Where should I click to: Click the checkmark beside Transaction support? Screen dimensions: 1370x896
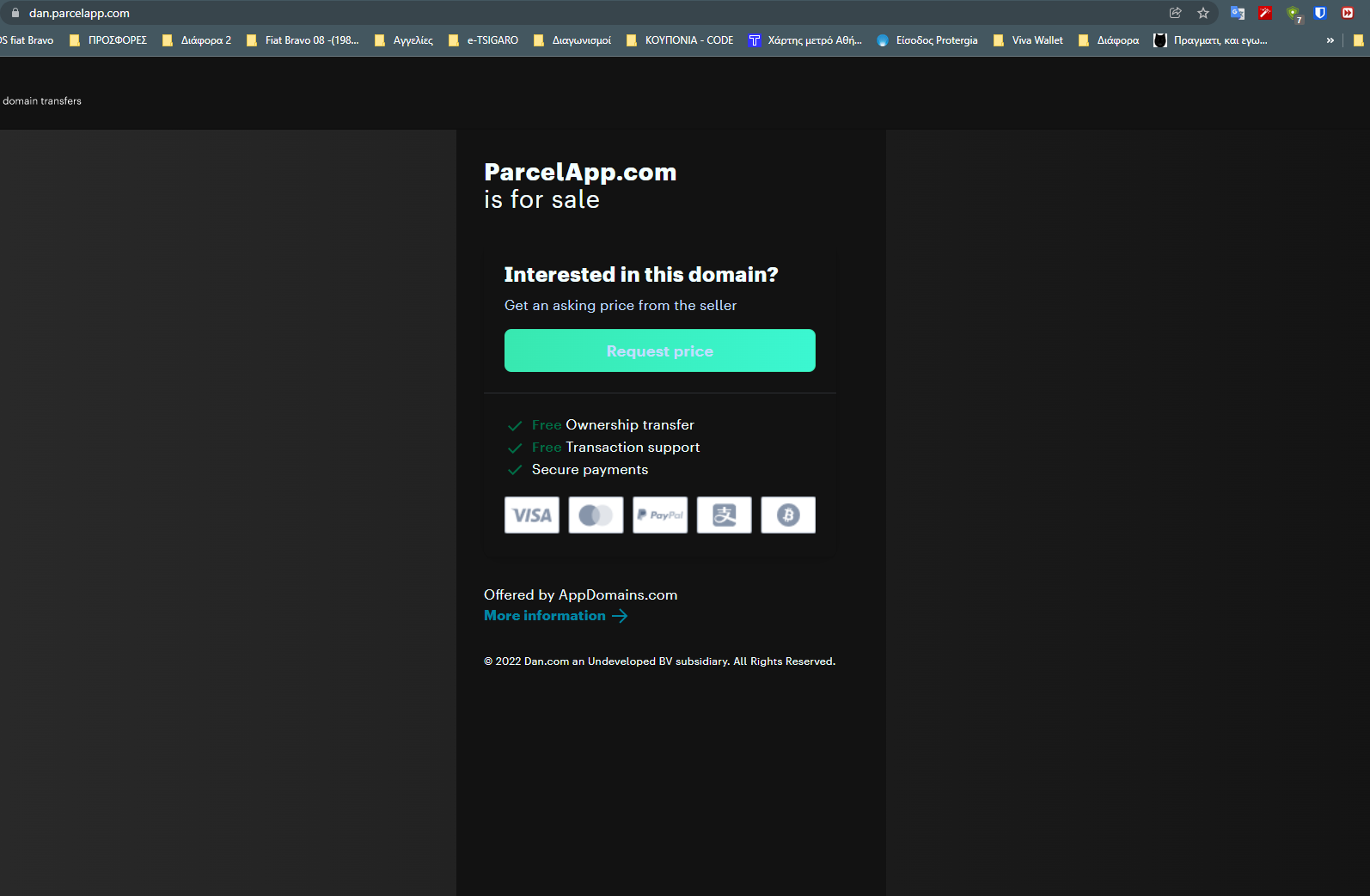coord(515,448)
